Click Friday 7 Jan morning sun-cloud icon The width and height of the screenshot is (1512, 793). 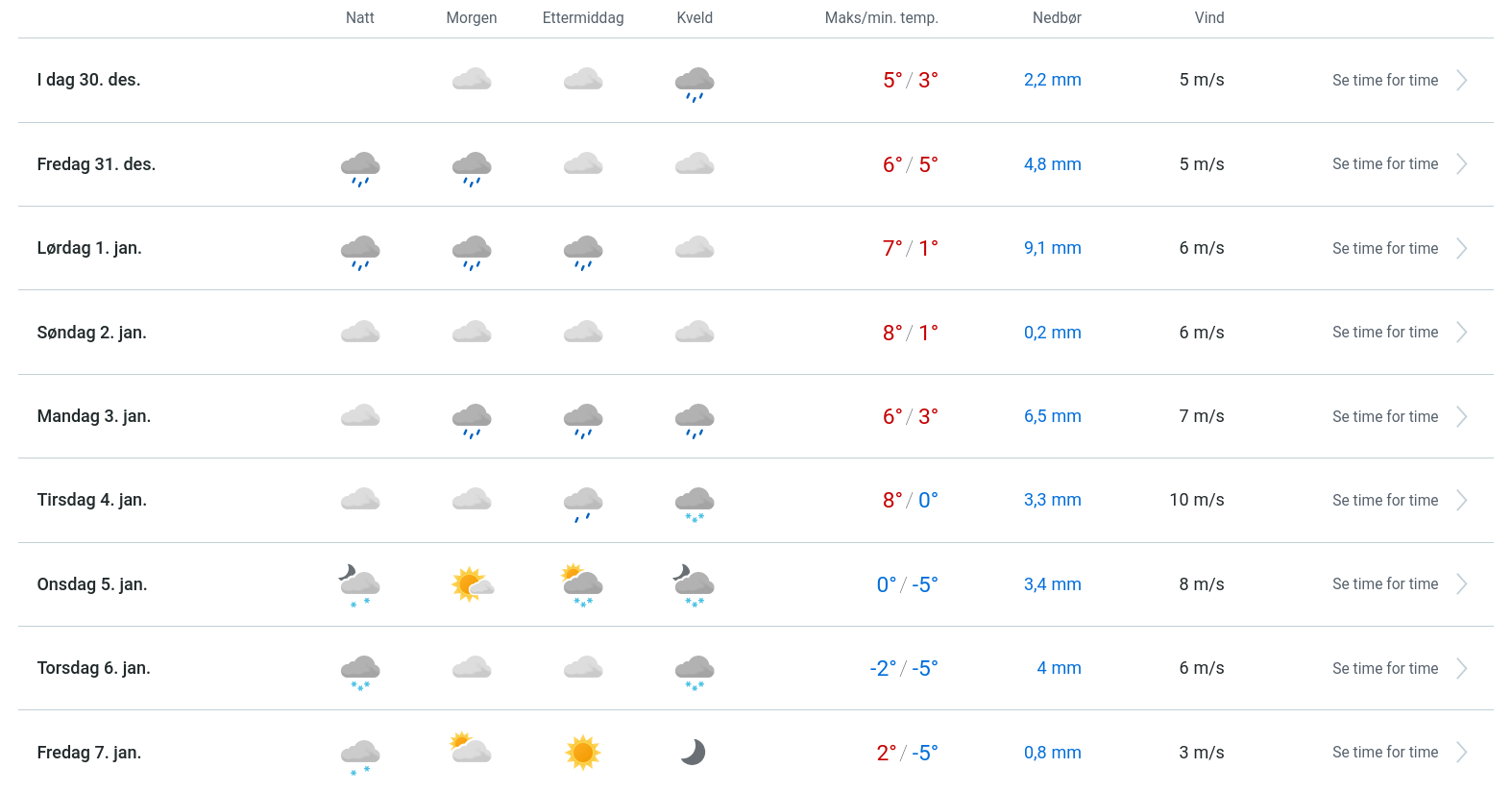click(x=471, y=748)
